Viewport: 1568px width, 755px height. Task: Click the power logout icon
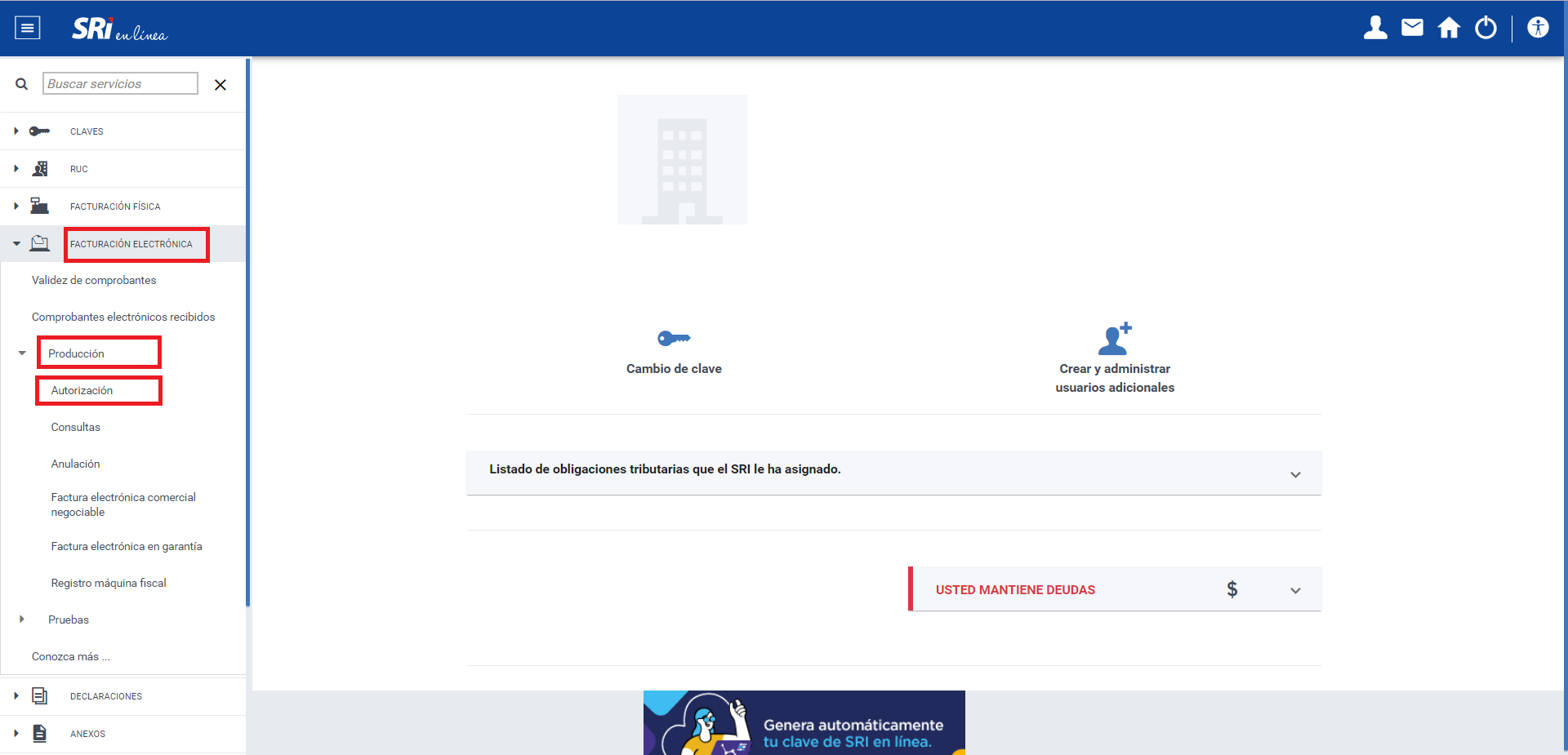[x=1486, y=28]
